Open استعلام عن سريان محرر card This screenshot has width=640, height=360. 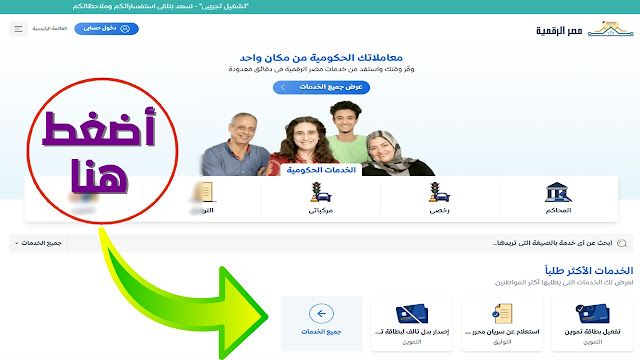[502, 324]
